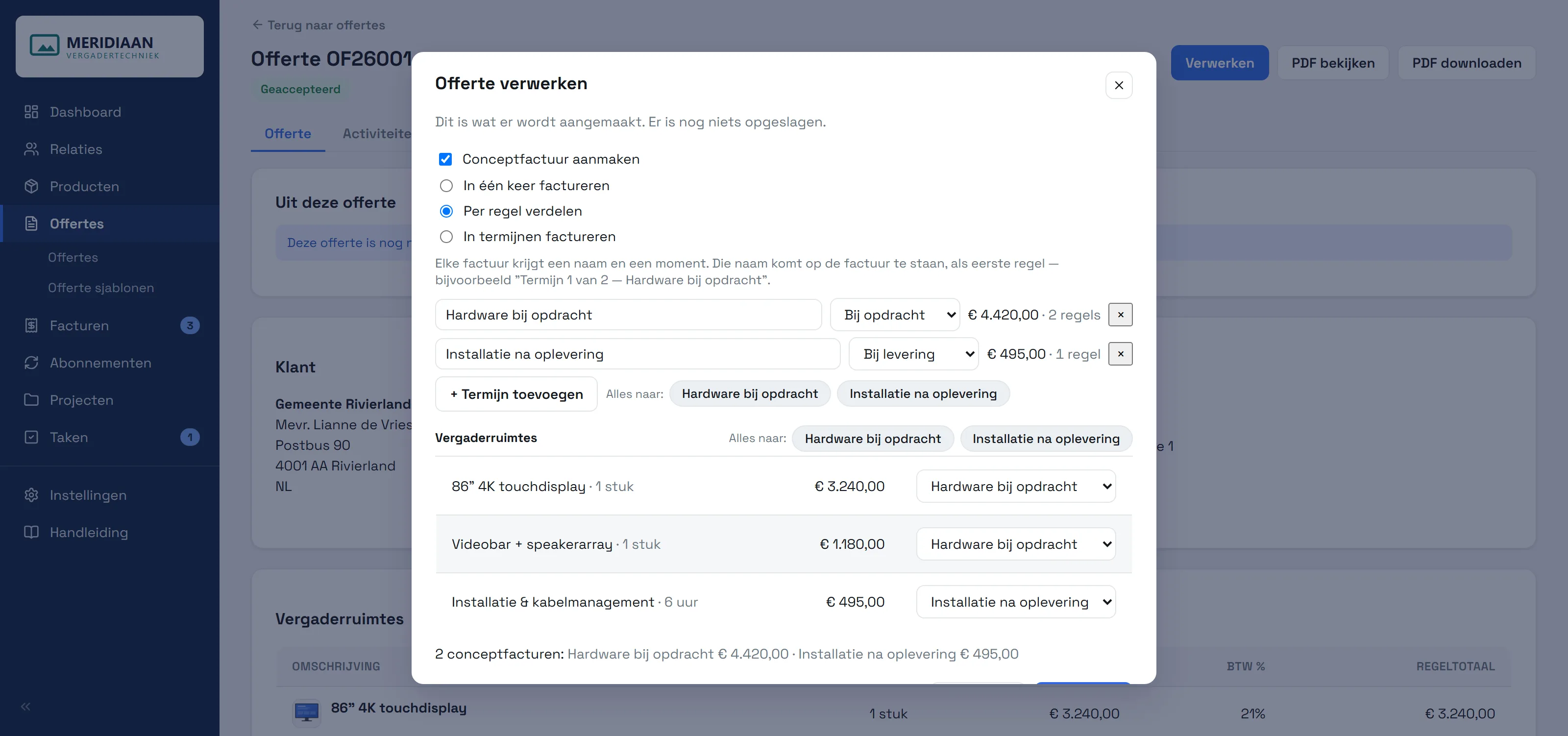Click the Abonnementen refresh icon
Viewport: 1568px width, 736px height.
(x=31, y=363)
